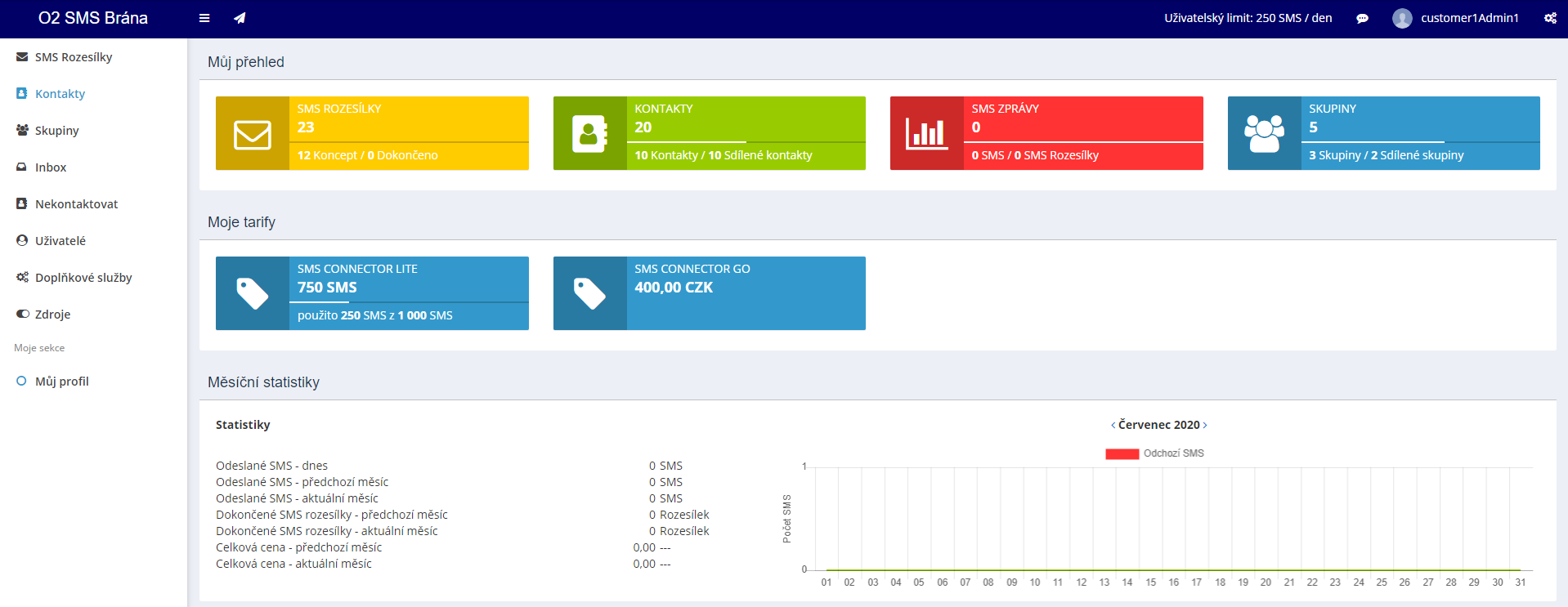Open Zdroje from the sidebar
The width and height of the screenshot is (1568, 607).
coord(52,315)
